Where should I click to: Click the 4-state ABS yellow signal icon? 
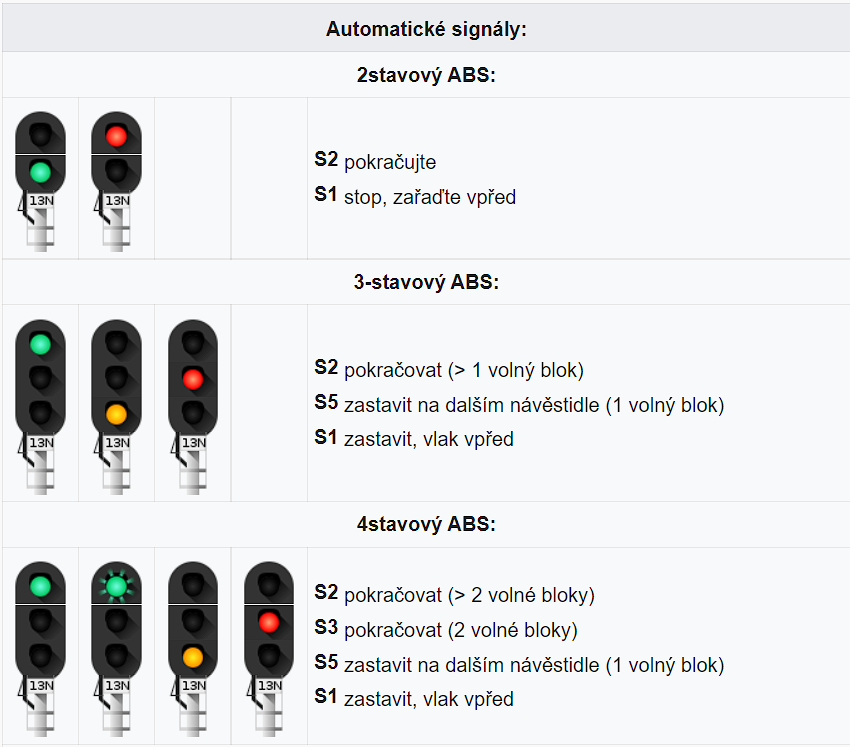click(x=193, y=649)
